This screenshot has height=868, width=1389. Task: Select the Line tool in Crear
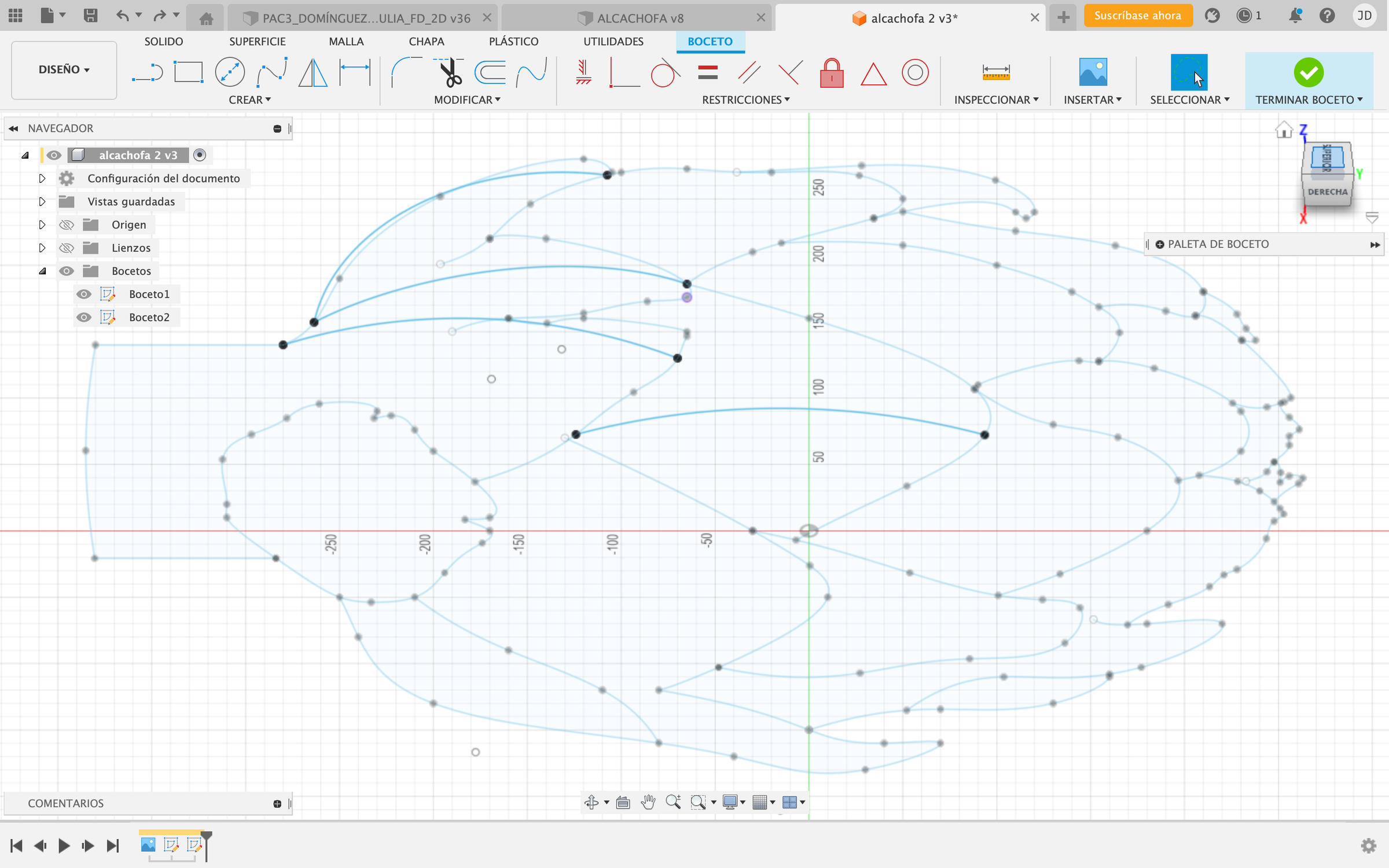[147, 73]
